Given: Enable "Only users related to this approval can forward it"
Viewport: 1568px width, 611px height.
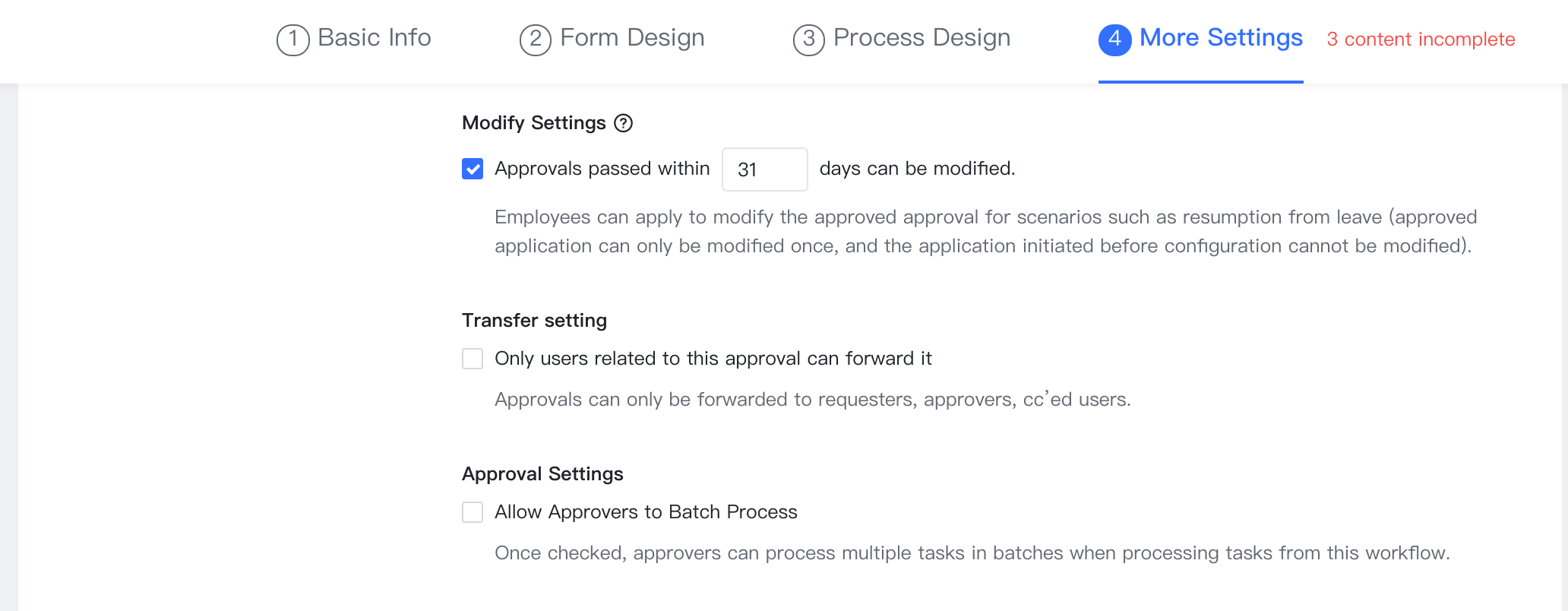Looking at the screenshot, I should [472, 358].
